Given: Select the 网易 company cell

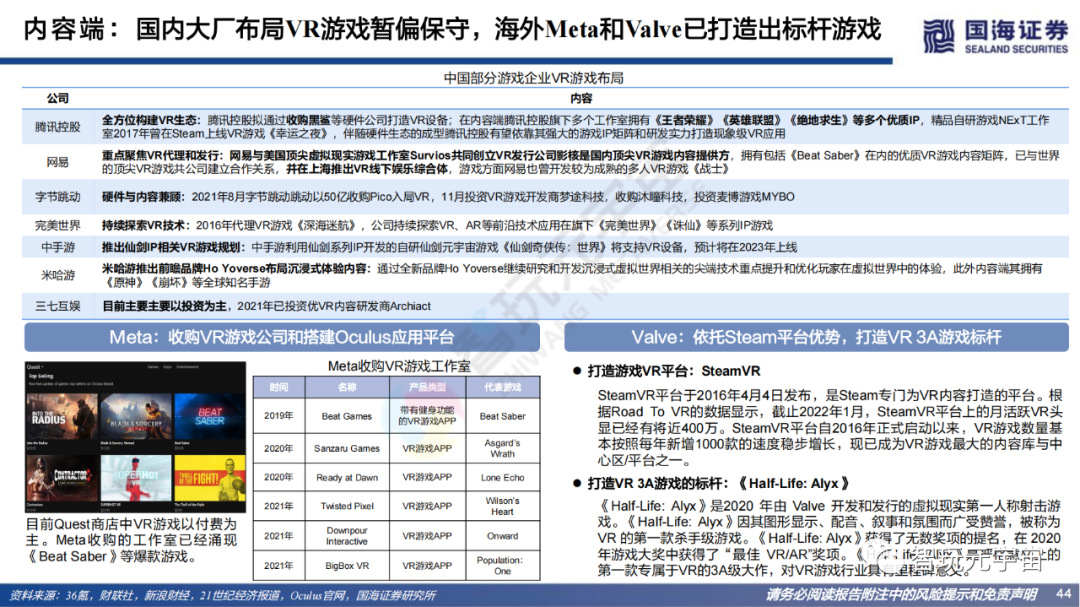Looking at the screenshot, I should 58,162.
